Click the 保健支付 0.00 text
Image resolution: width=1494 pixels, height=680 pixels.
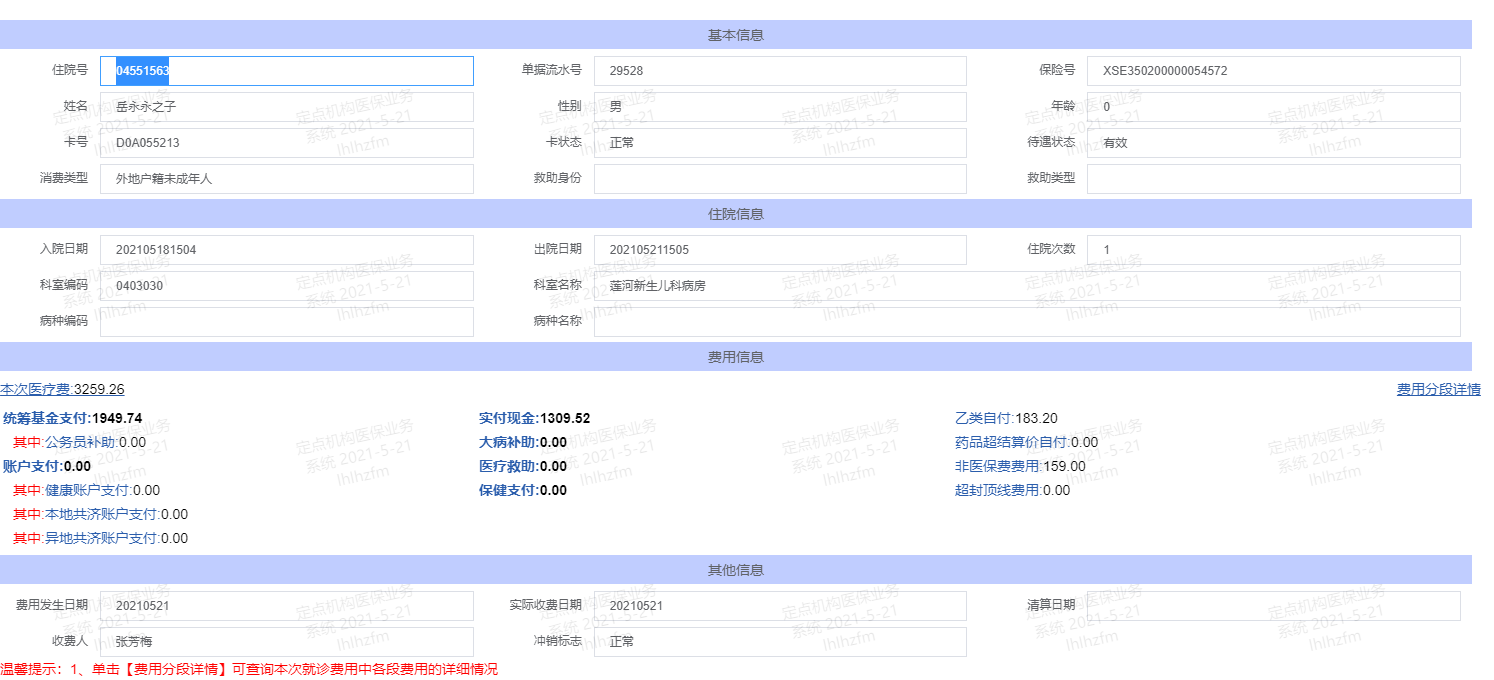pos(523,490)
